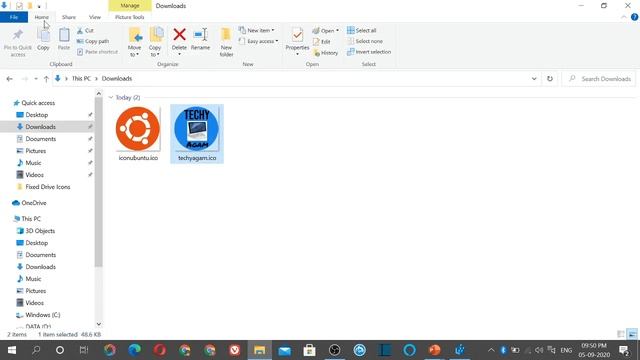The image size is (640, 360).
Task: Delete the selected file
Action: point(179,42)
